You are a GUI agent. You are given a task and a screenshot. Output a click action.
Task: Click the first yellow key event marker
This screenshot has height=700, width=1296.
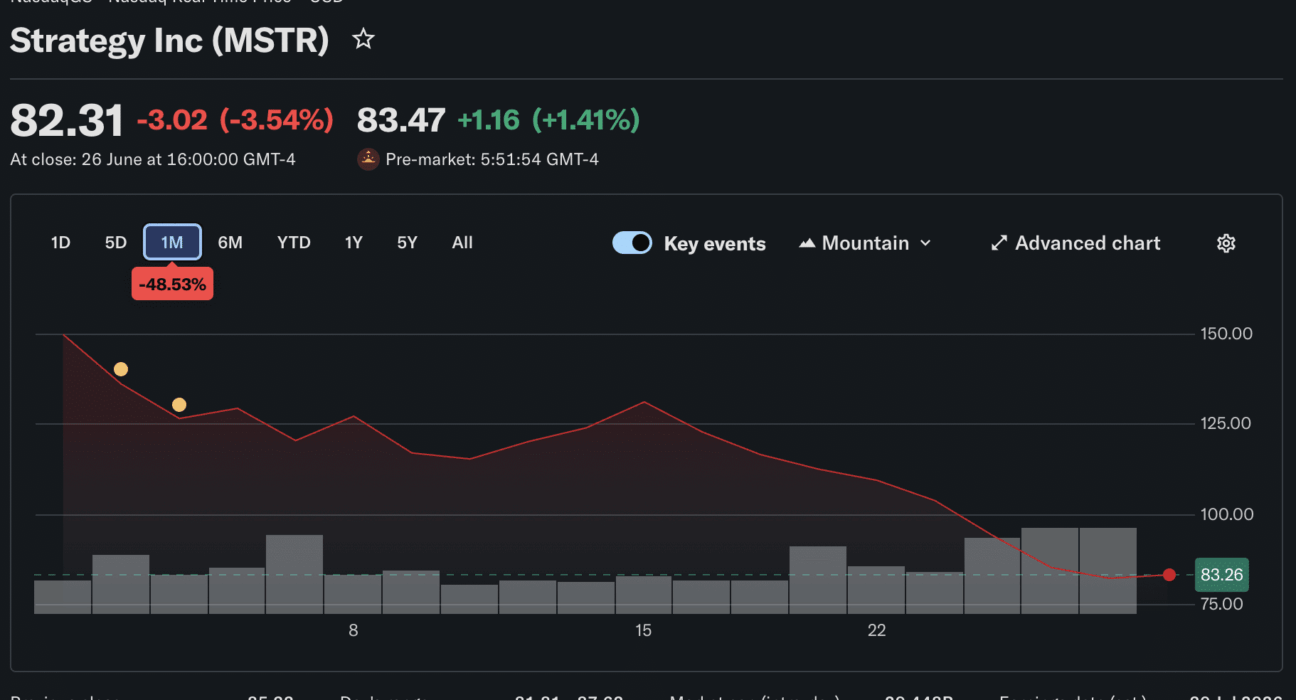tap(121, 369)
